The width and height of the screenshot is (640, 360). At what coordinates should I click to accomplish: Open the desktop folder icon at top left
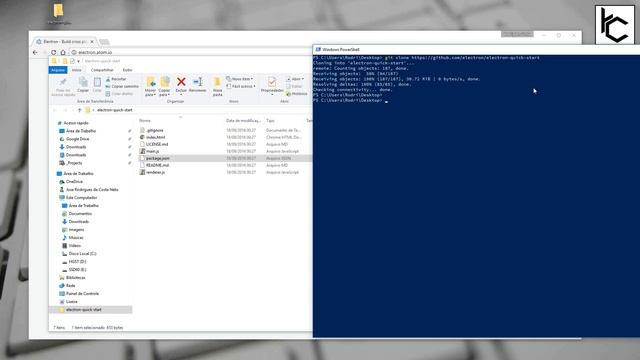[59, 11]
